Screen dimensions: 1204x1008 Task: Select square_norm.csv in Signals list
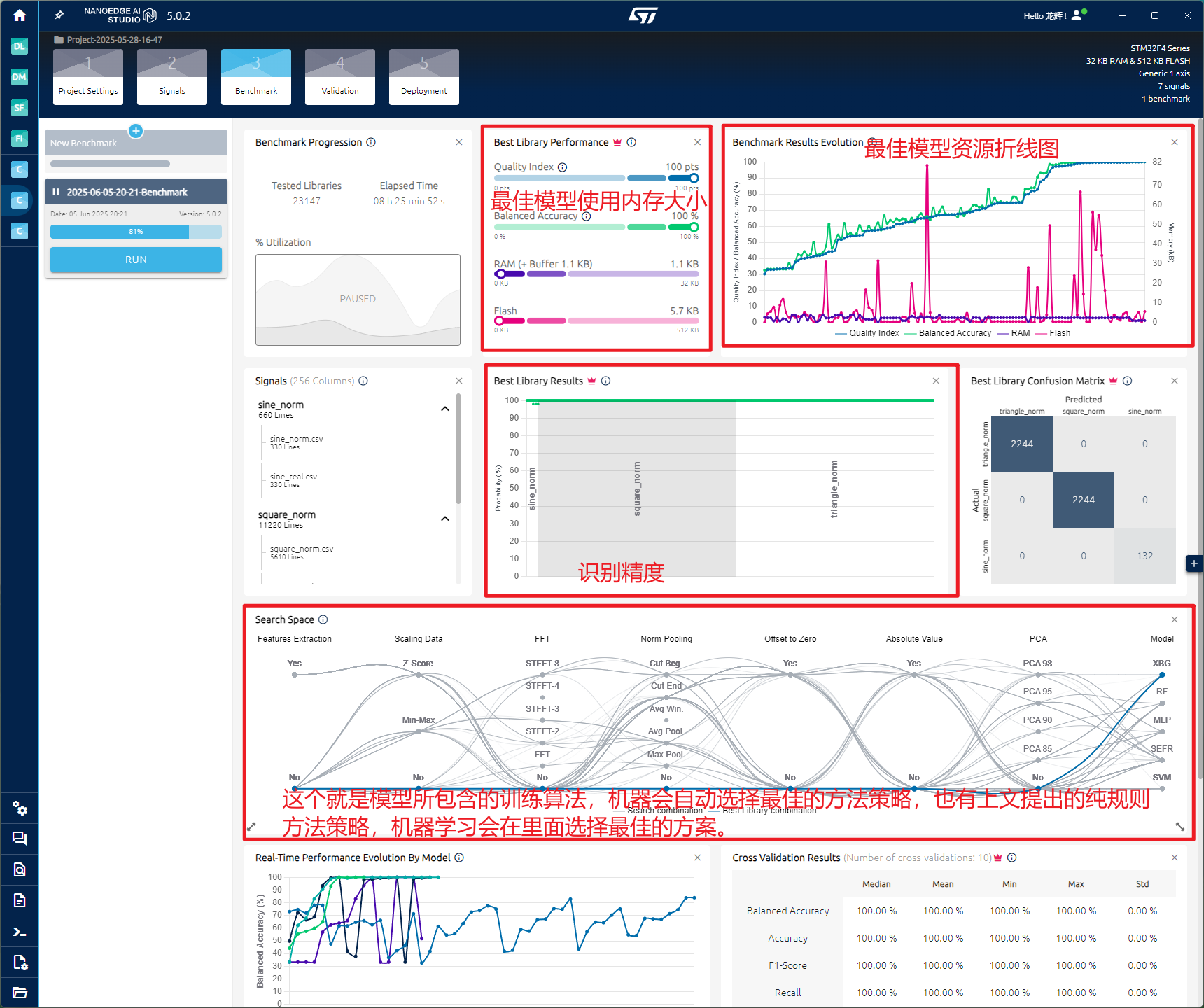pos(302,552)
